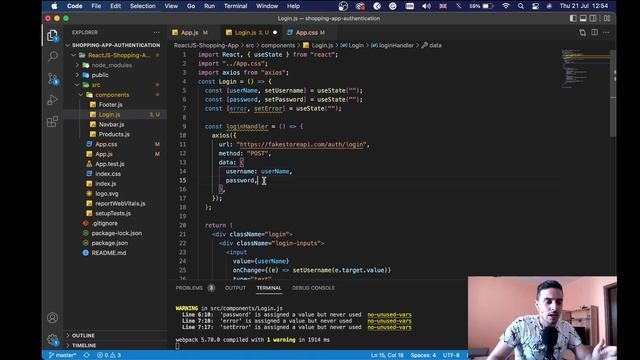
Task: Open the DEBUG CONSOLE panel tab
Action: tap(313, 288)
